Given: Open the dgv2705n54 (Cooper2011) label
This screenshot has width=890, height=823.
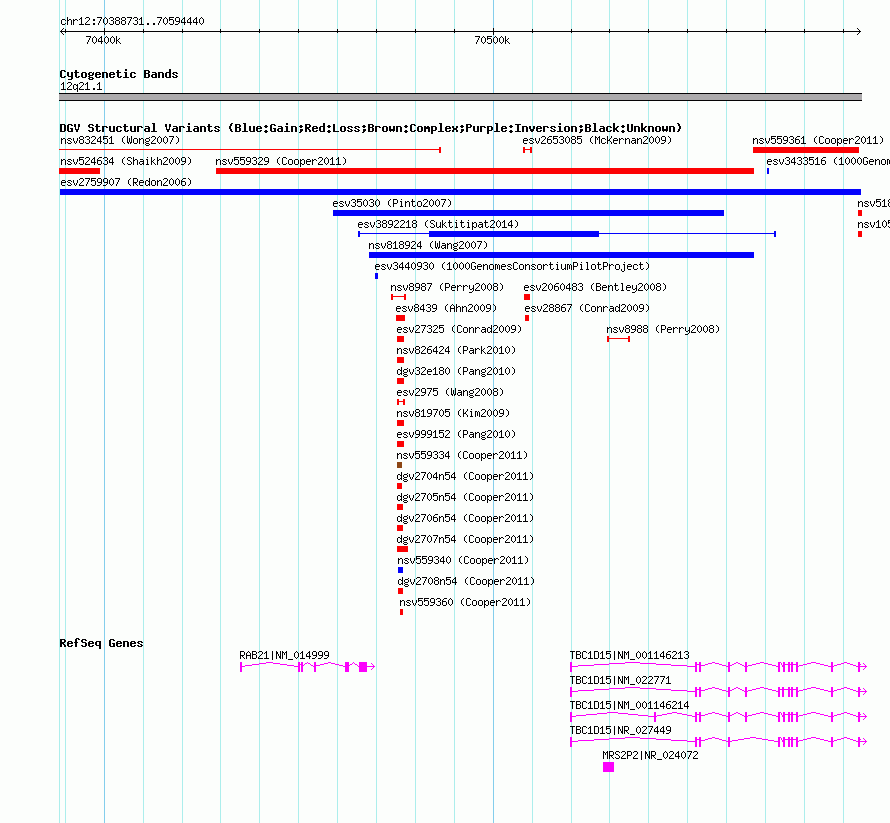Looking at the screenshot, I should [x=465, y=497].
